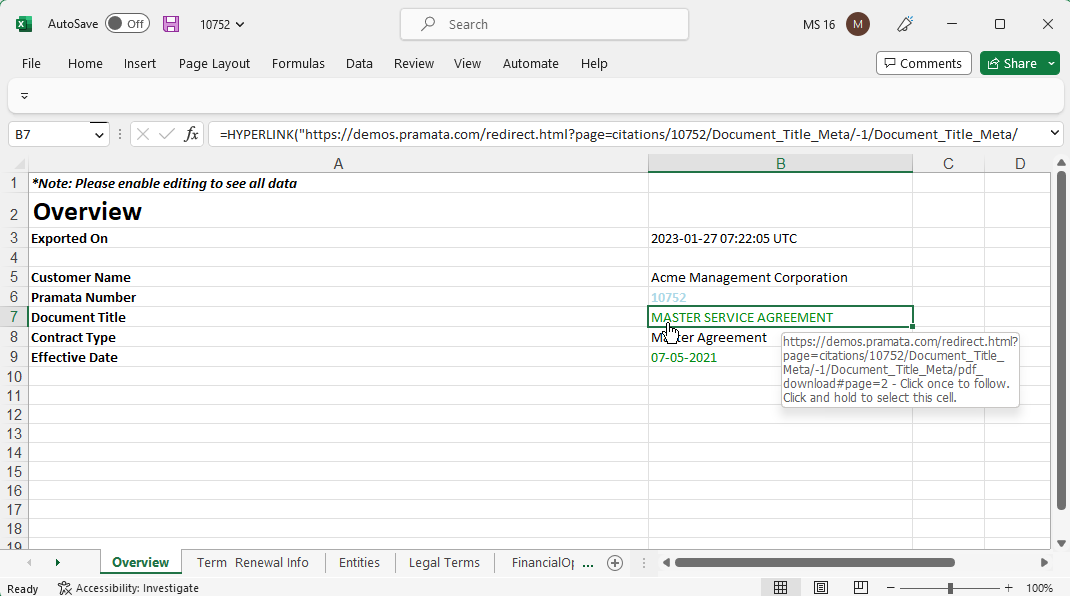Click the Name Box showing B7

click(50, 134)
